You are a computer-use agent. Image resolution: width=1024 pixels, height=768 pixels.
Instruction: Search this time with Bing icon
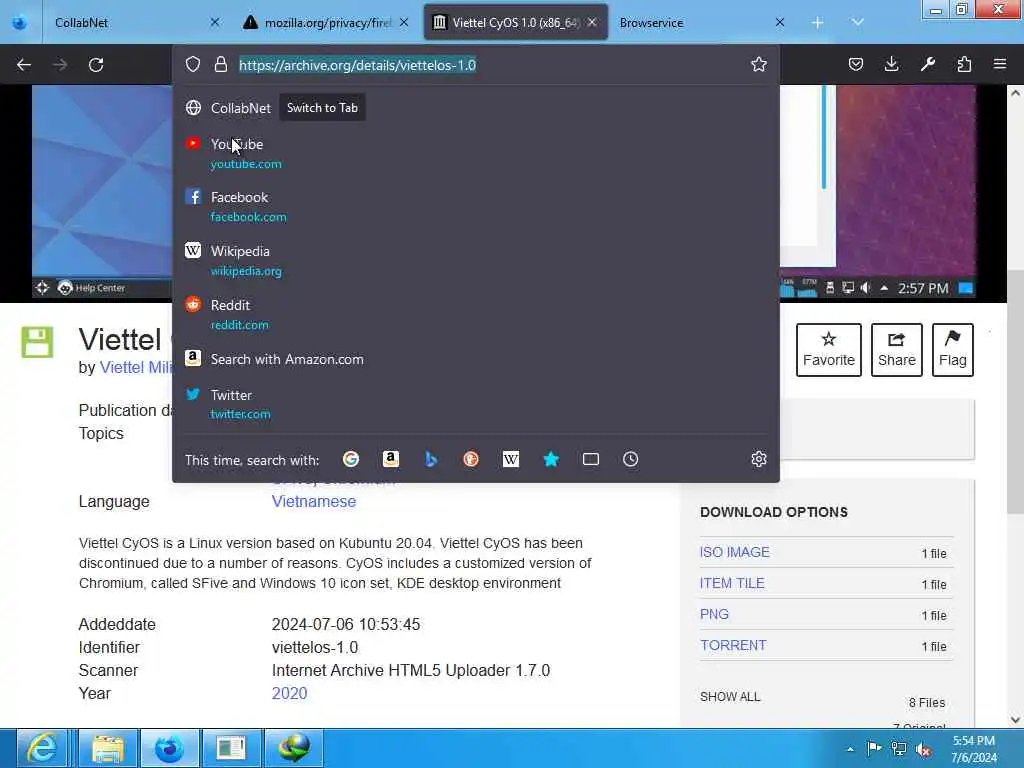[431, 459]
